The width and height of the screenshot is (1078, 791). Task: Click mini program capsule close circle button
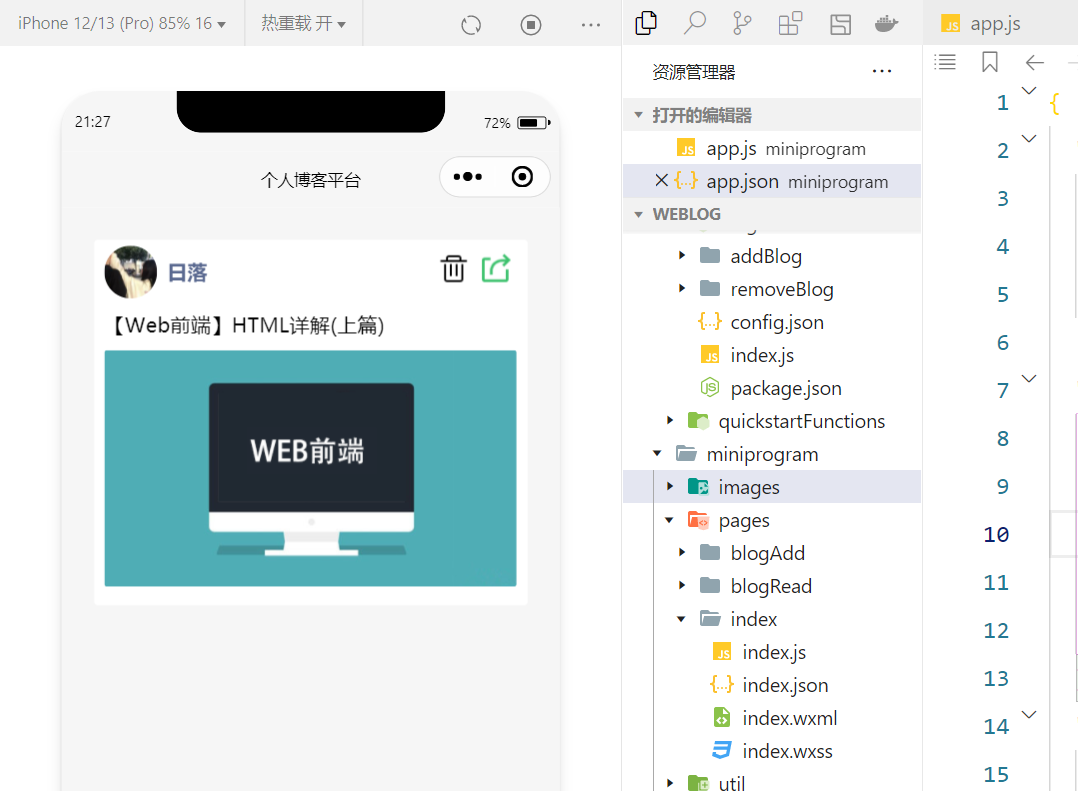click(x=522, y=177)
